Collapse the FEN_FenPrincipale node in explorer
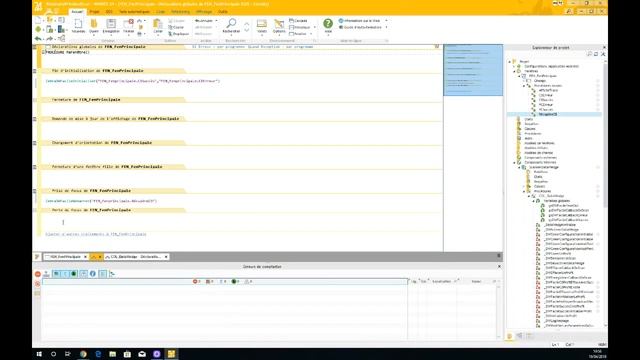 (519, 76)
